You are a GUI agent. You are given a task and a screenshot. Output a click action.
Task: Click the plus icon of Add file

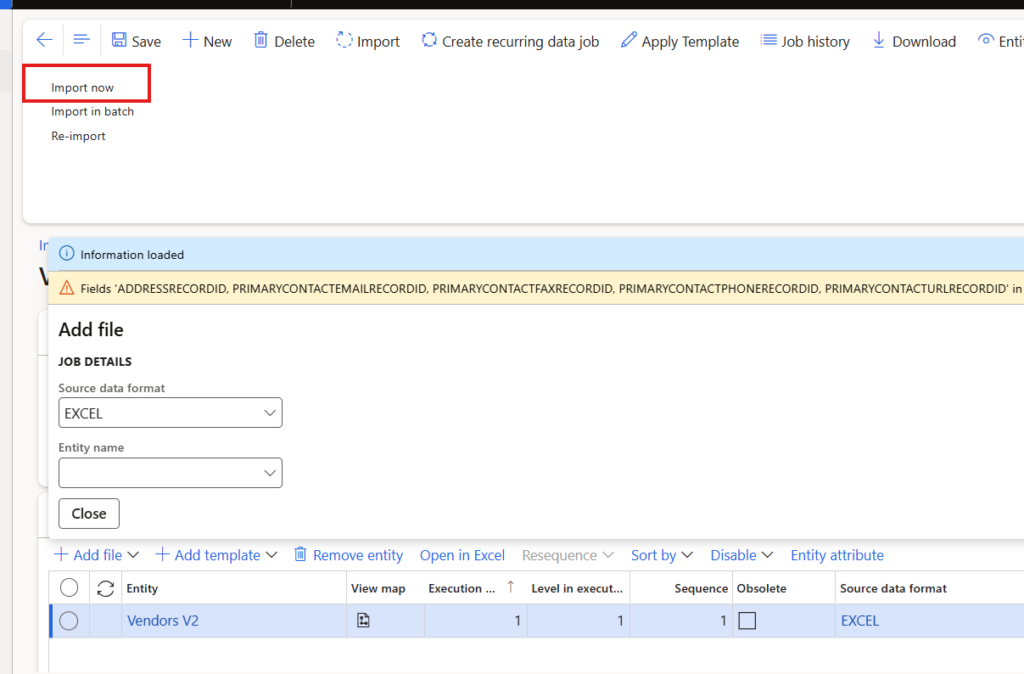61,554
